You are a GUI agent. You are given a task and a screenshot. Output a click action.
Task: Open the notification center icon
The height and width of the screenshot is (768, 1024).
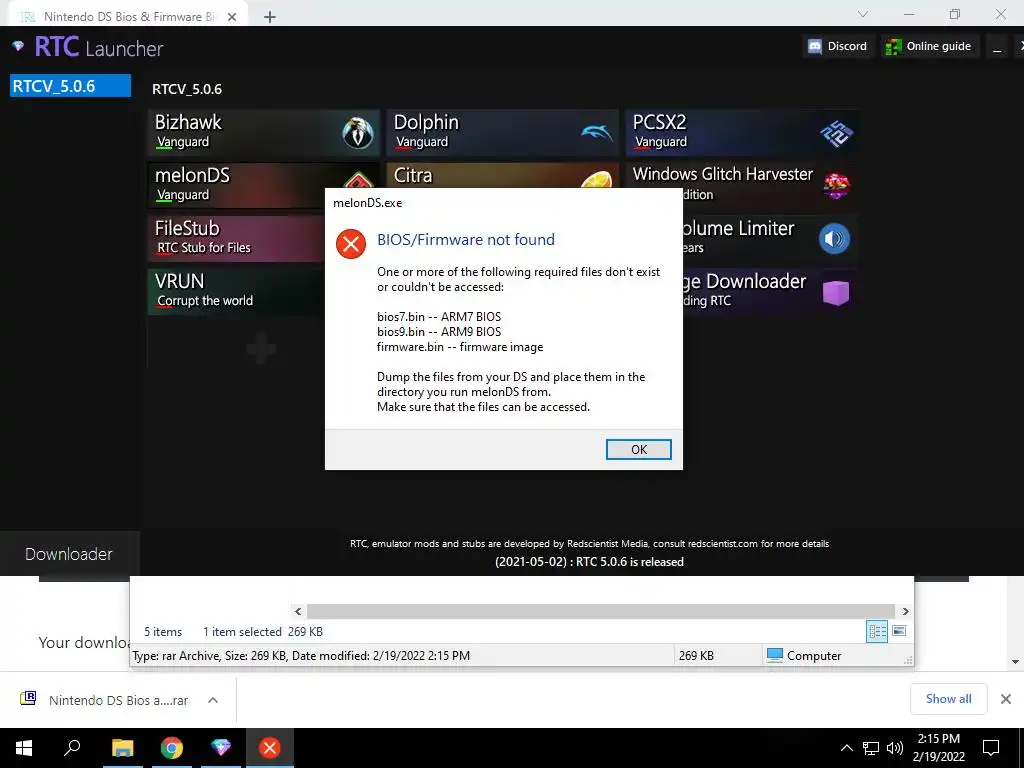pyautogui.click(x=991, y=748)
